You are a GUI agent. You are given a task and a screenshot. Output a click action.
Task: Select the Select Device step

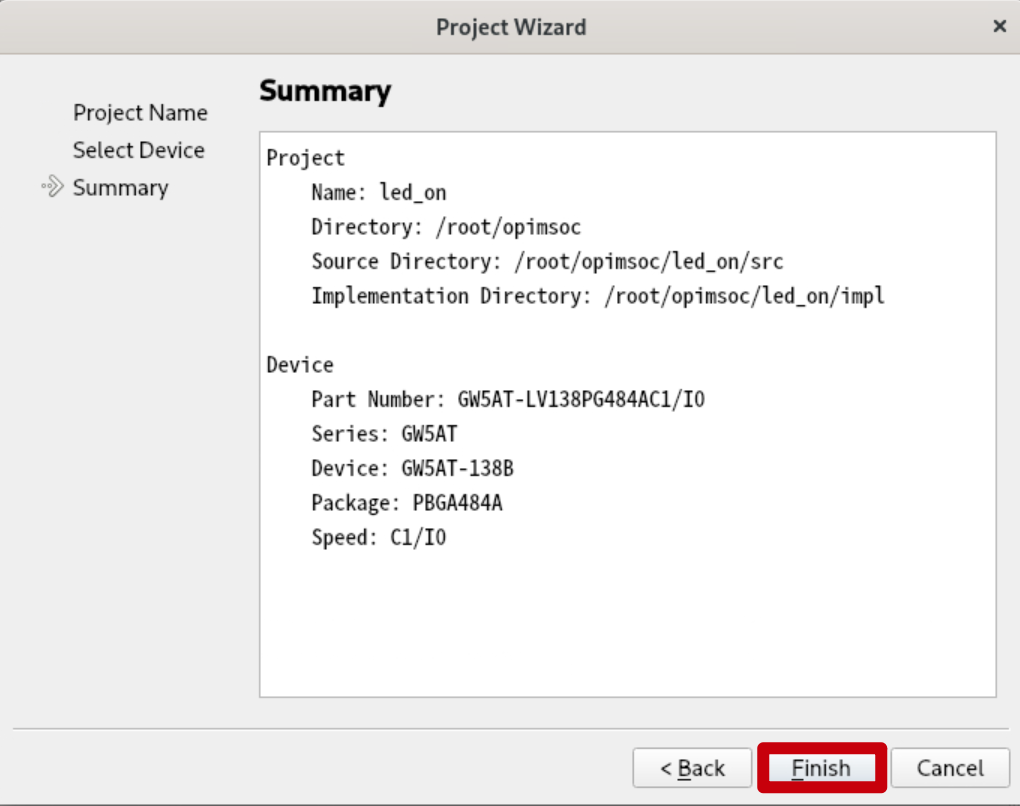click(139, 150)
